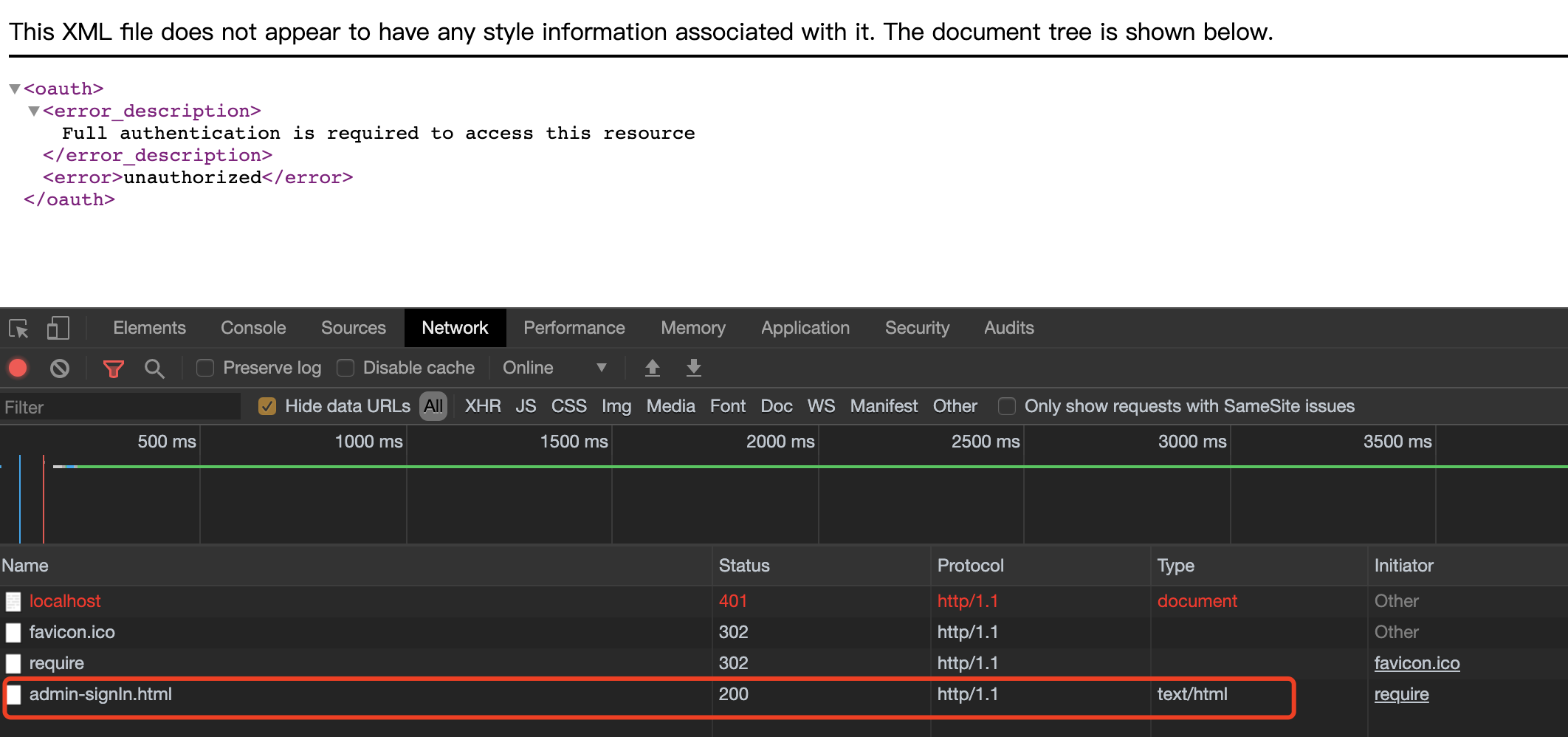
Task: Click the export HAR download arrow
Action: point(693,368)
